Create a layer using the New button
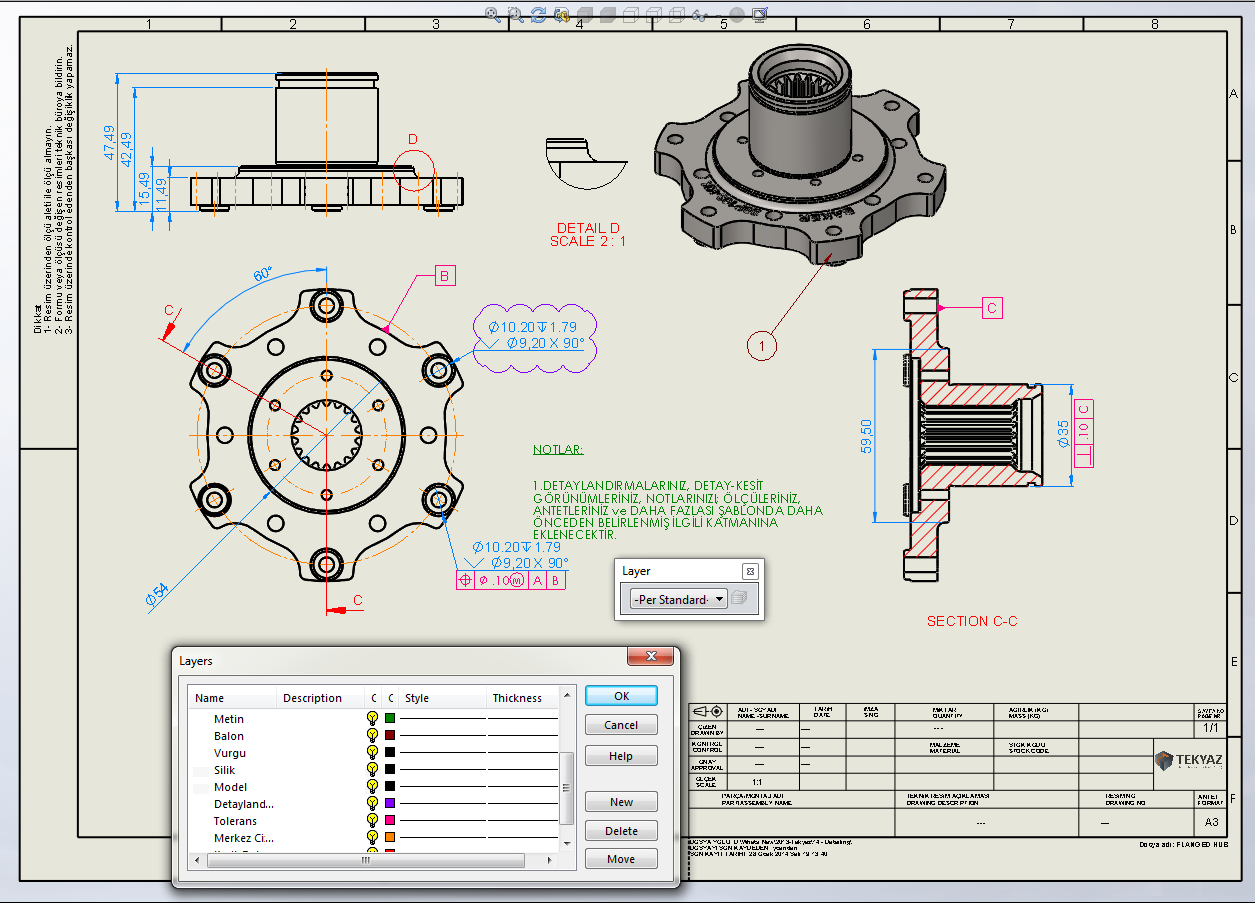 [620, 801]
